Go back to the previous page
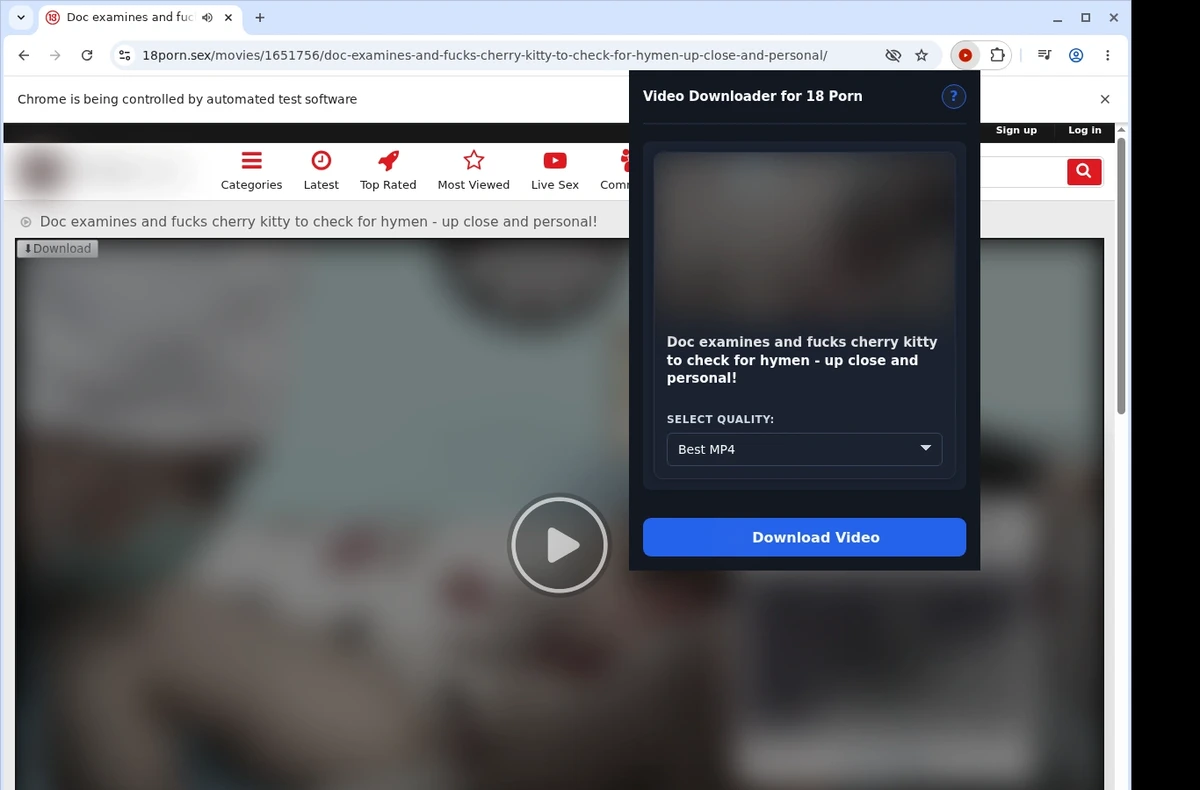This screenshot has width=1200, height=790. (x=24, y=56)
